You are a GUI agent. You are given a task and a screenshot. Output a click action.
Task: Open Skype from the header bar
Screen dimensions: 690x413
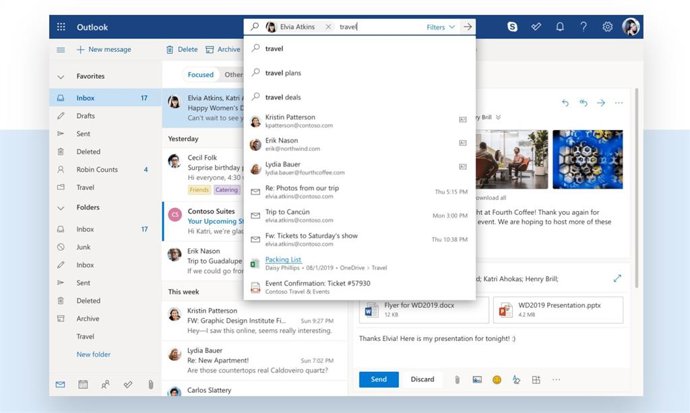click(x=512, y=27)
